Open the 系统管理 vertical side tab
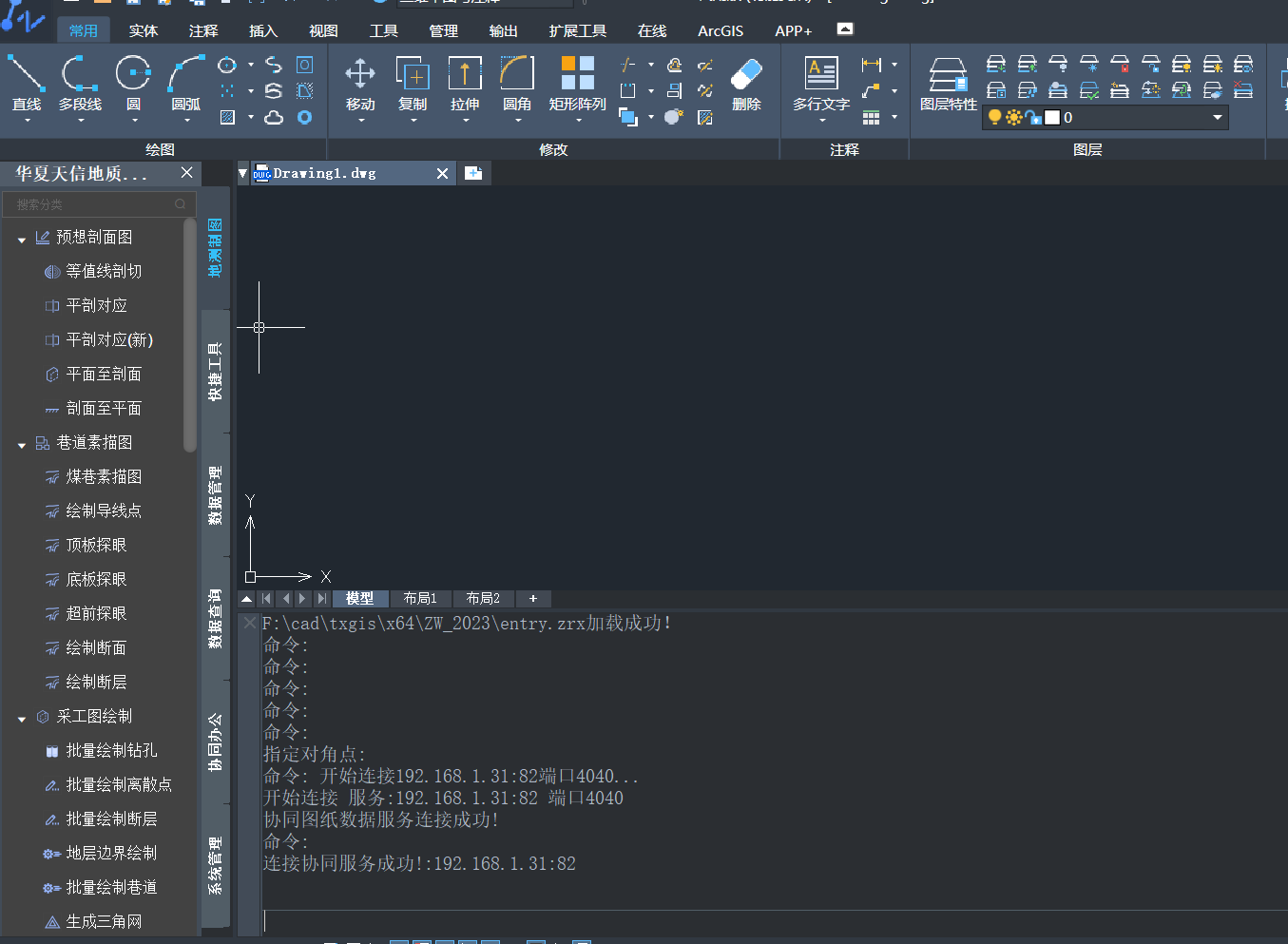Image resolution: width=1288 pixels, height=944 pixels. pos(216,866)
